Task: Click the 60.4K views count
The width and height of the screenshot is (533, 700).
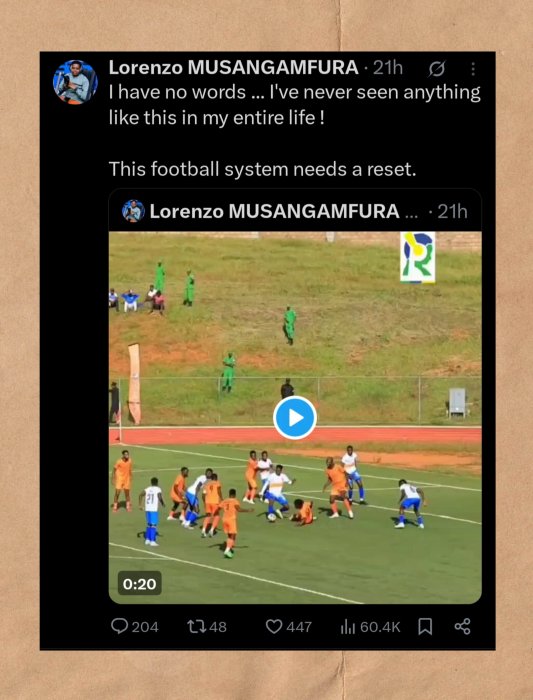Action: (x=380, y=627)
